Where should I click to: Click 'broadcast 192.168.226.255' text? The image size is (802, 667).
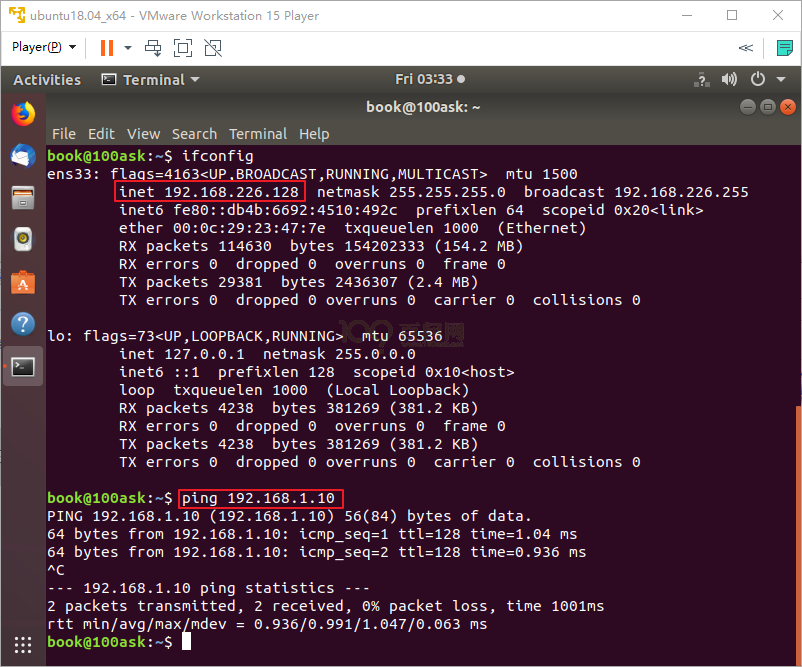[x=636, y=192]
